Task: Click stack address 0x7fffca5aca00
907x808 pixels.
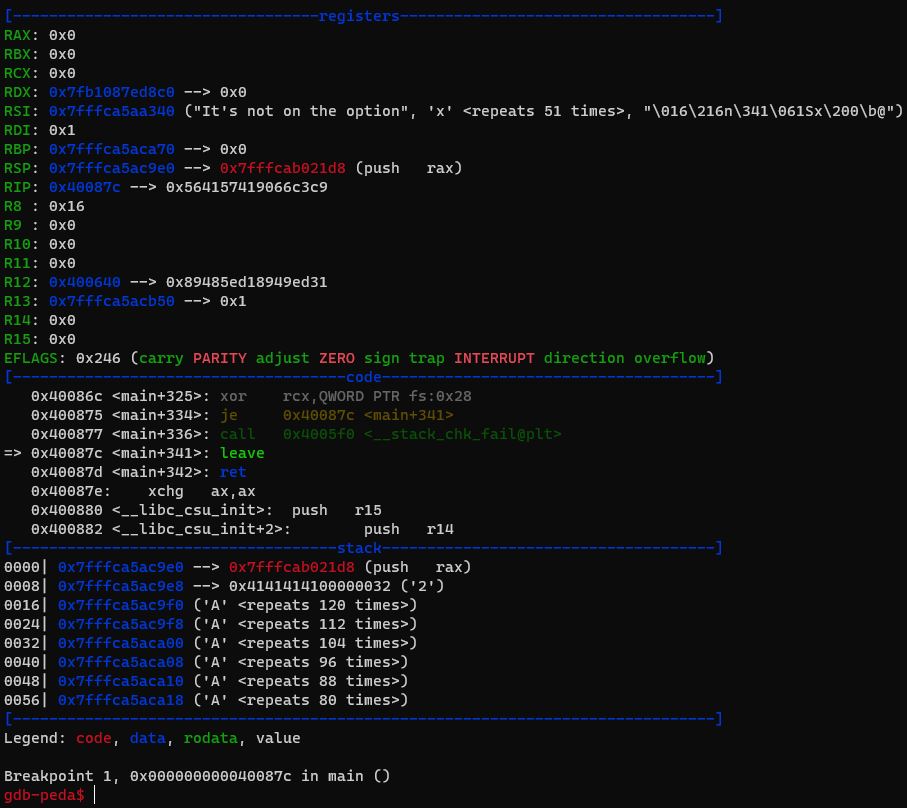Action: click(x=121, y=644)
